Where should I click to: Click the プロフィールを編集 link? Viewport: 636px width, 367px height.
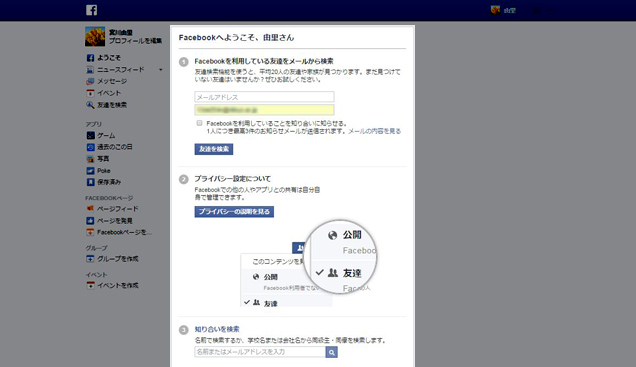(135, 41)
